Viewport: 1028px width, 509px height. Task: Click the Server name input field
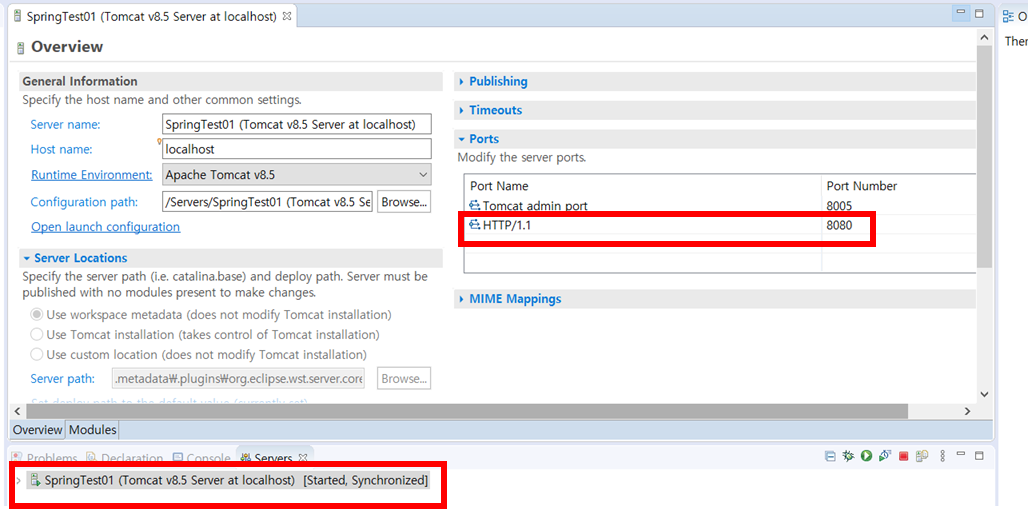point(296,124)
